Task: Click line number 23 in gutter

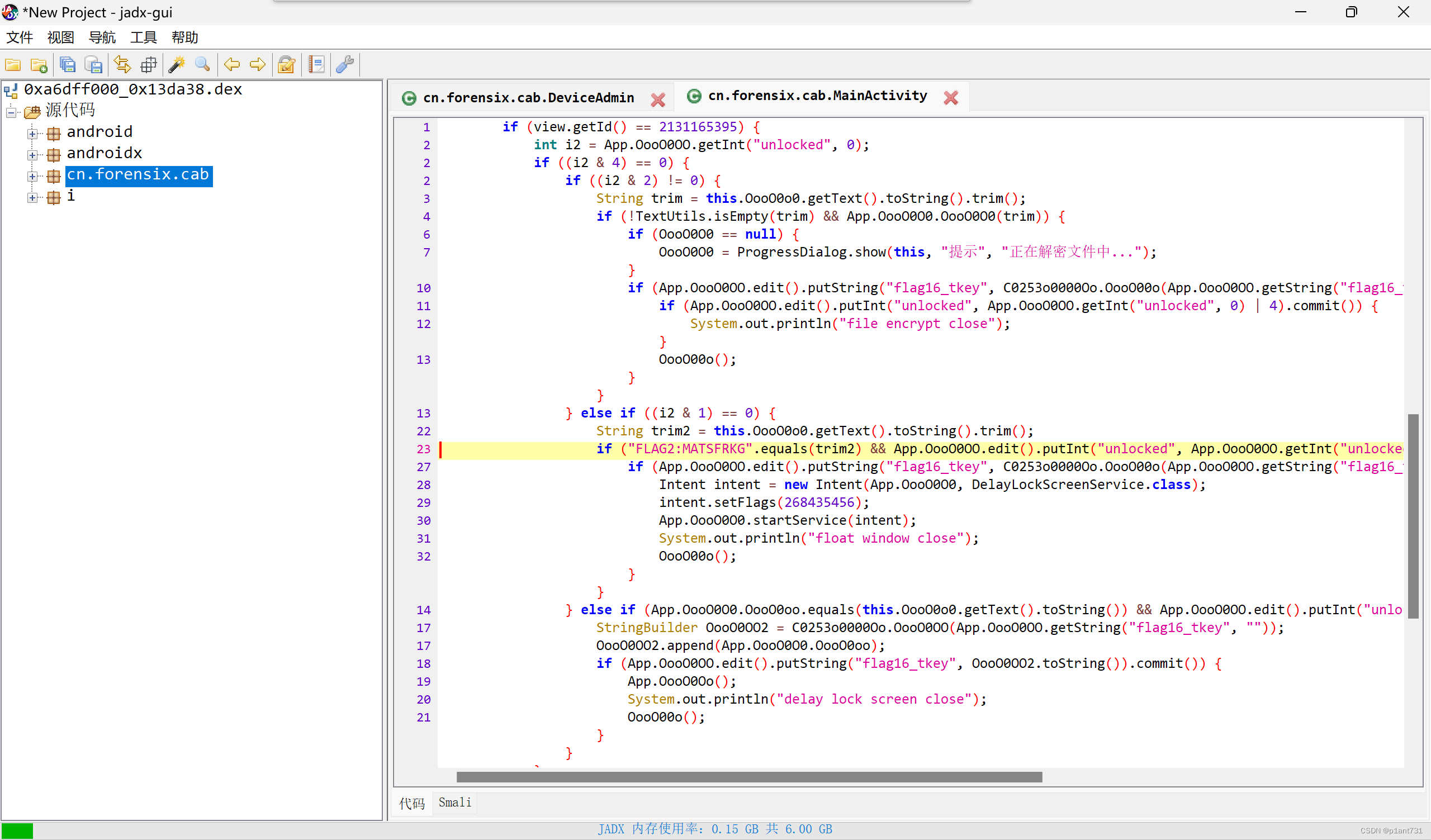Action: point(424,449)
